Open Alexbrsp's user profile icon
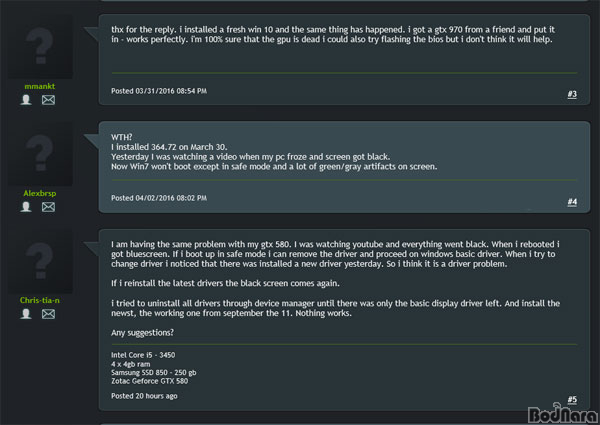The image size is (600, 425). pyautogui.click(x=26, y=207)
